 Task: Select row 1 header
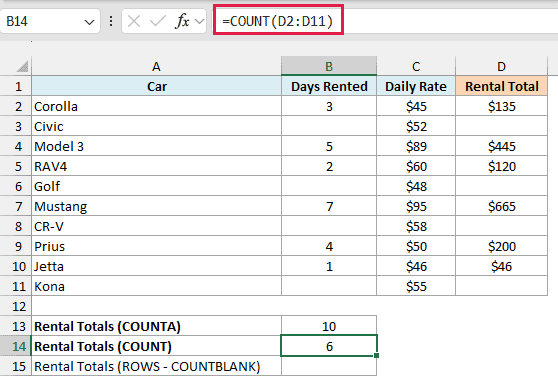[x=16, y=86]
